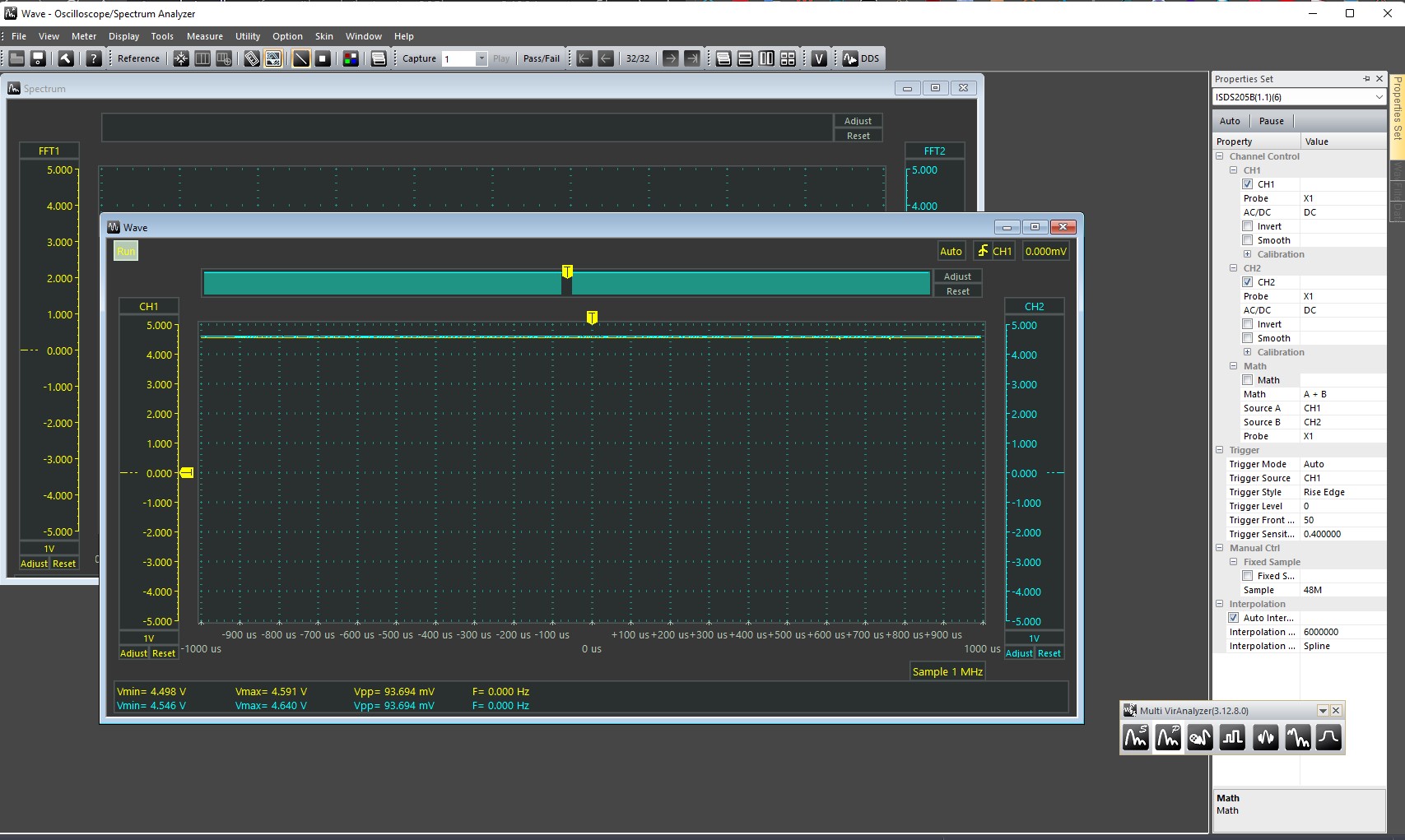
Task: Click the line draw mode toolbar icon
Action: click(x=301, y=58)
